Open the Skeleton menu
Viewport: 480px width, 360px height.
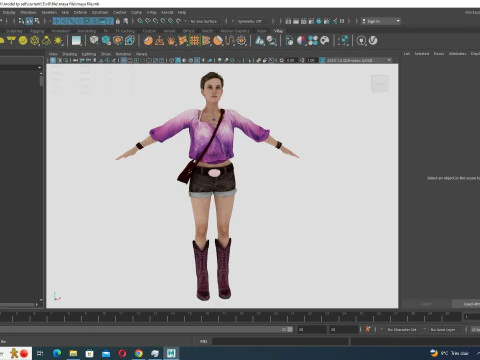point(49,12)
